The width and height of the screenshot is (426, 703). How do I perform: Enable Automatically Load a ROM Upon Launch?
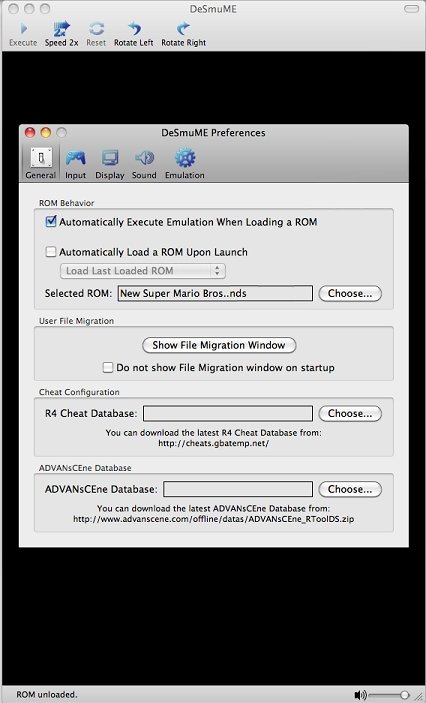[51, 252]
